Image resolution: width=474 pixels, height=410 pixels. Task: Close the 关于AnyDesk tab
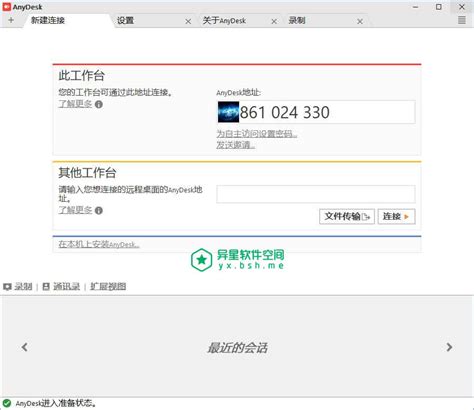[274, 21]
